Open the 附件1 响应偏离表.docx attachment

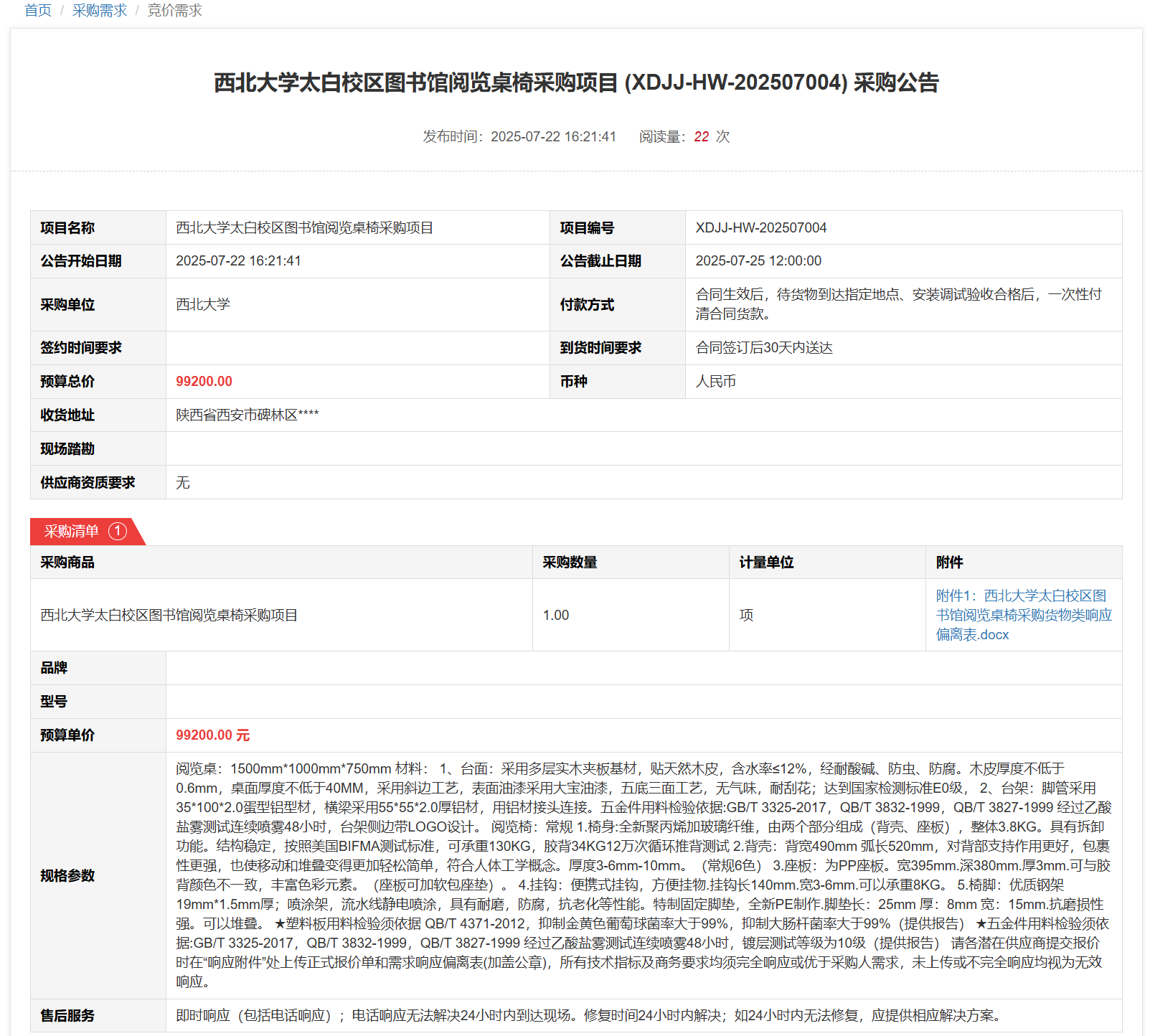(1023, 615)
